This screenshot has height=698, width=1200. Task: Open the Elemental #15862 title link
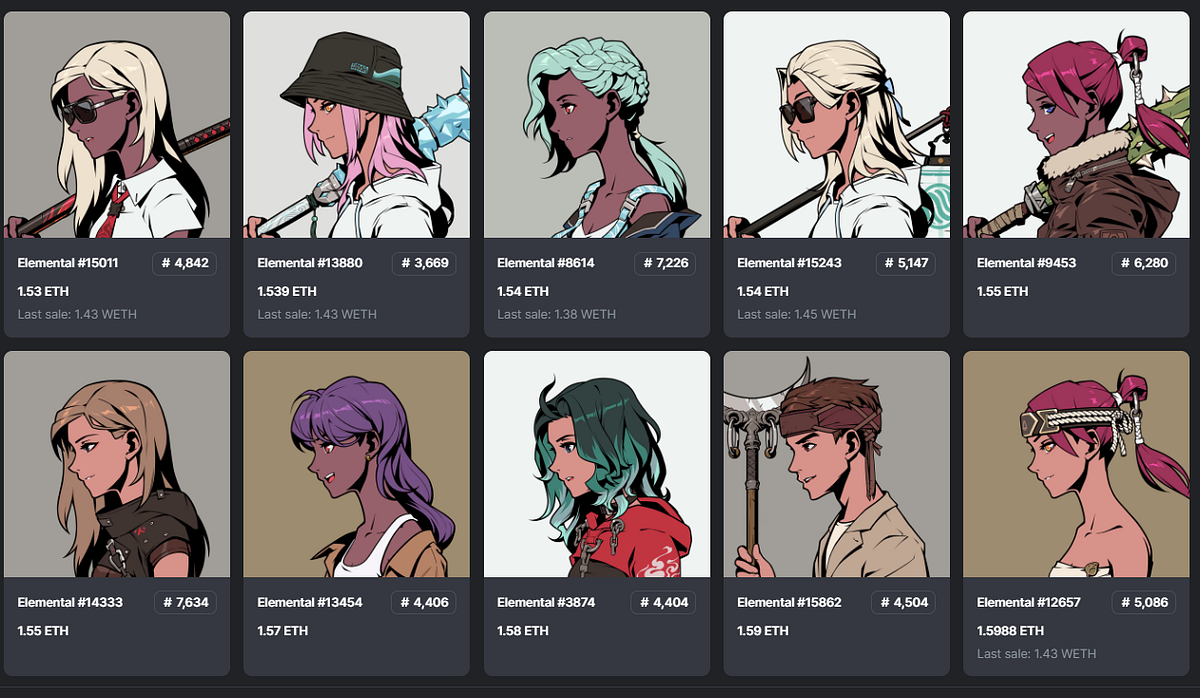790,603
